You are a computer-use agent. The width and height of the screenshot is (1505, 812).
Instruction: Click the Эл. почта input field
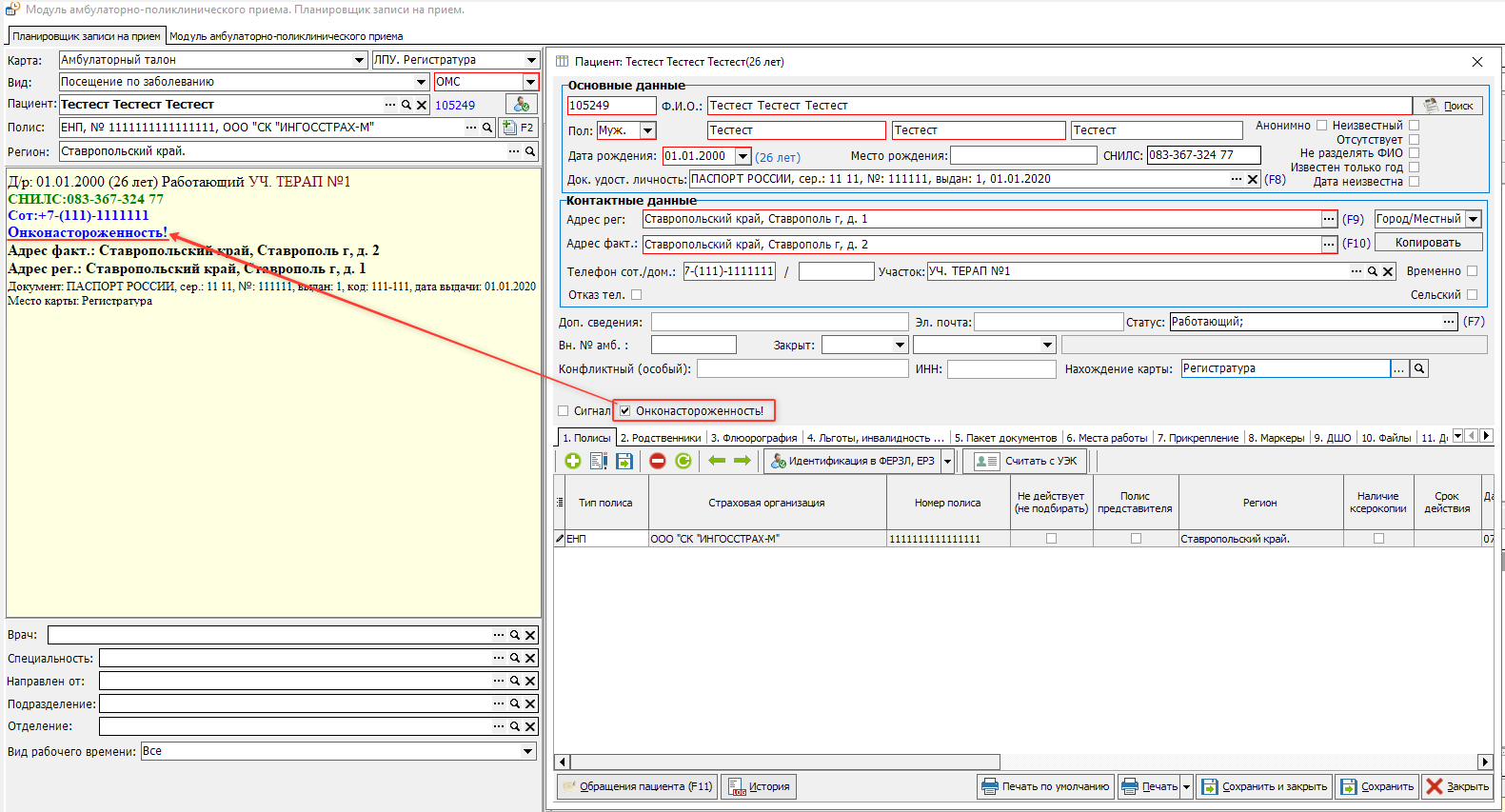click(x=1048, y=322)
